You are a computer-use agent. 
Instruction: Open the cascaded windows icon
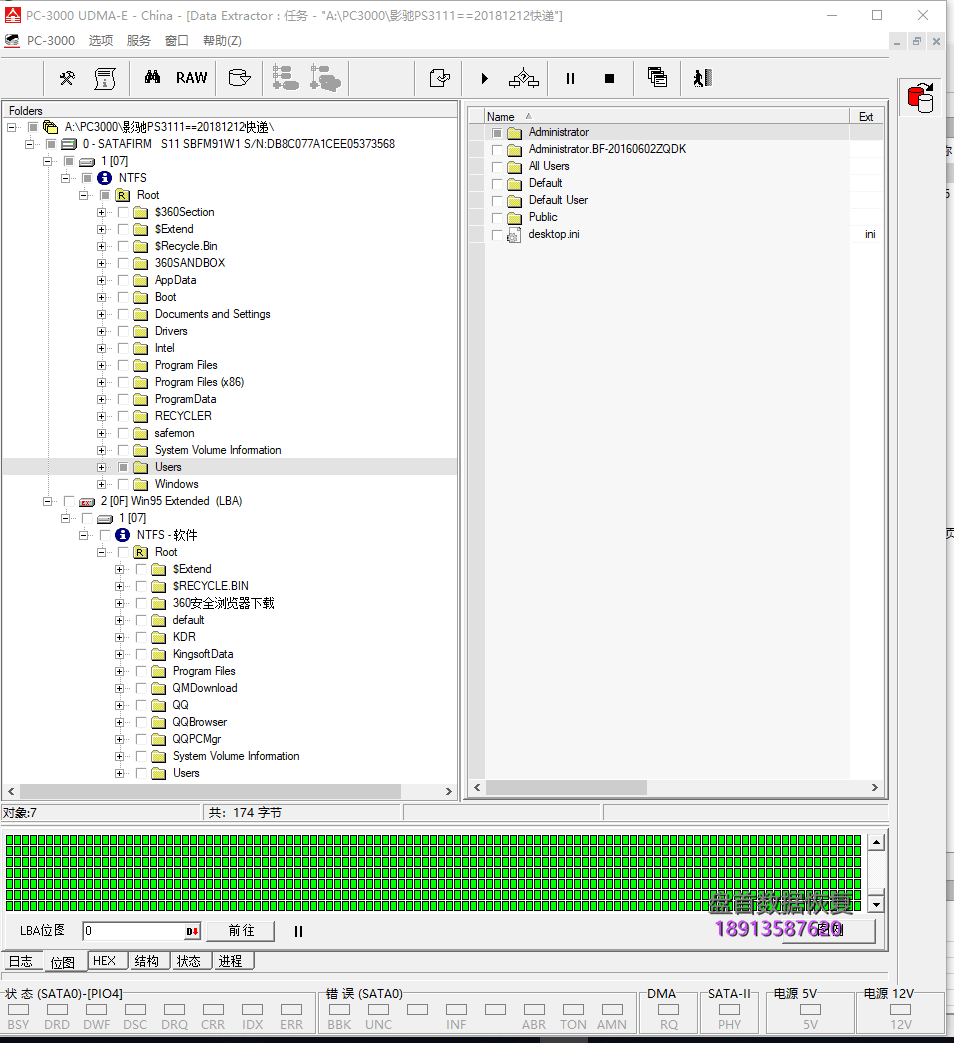[x=657, y=78]
